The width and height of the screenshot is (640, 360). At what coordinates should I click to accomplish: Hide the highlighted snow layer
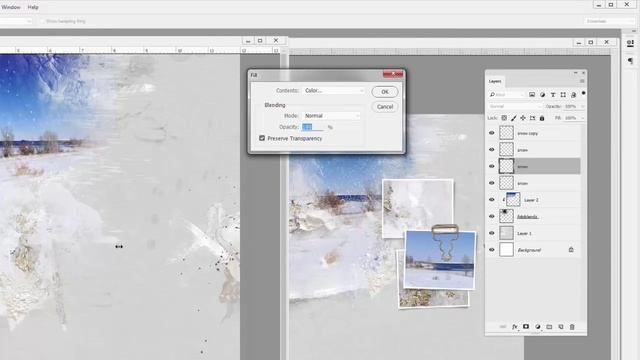pos(491,167)
